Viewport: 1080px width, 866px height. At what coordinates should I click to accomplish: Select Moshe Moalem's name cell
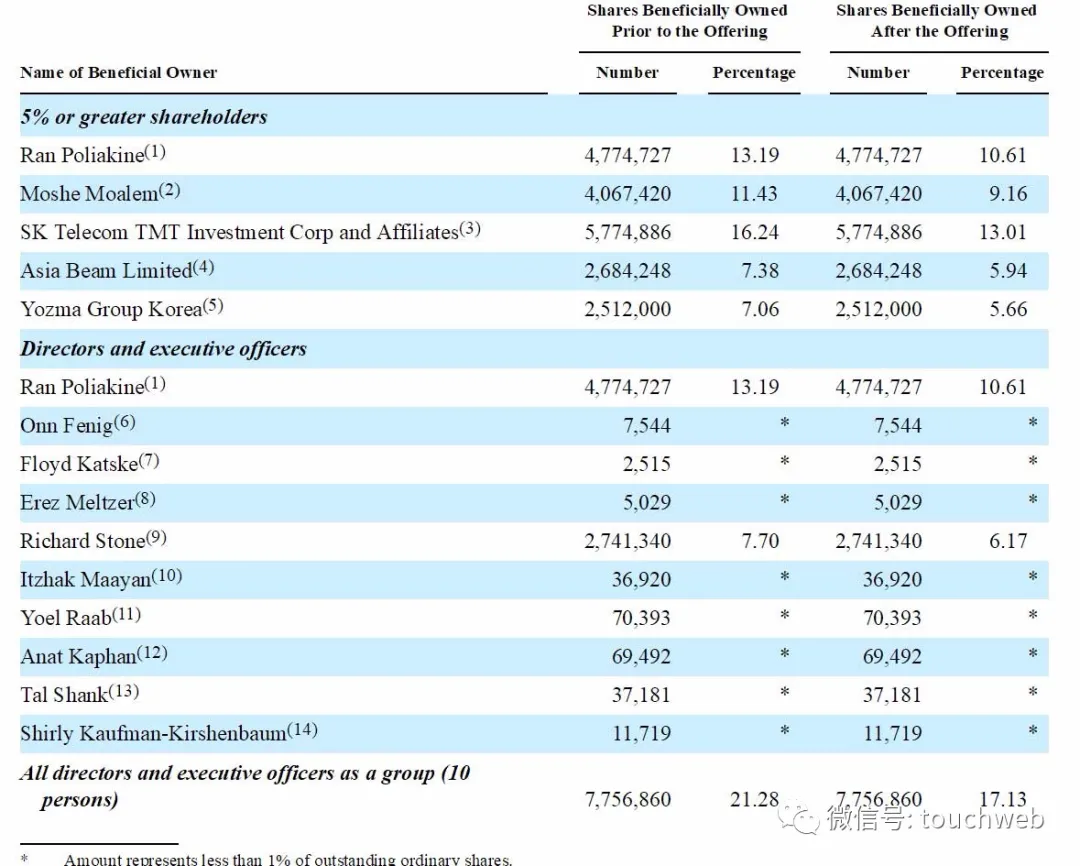tap(101, 193)
